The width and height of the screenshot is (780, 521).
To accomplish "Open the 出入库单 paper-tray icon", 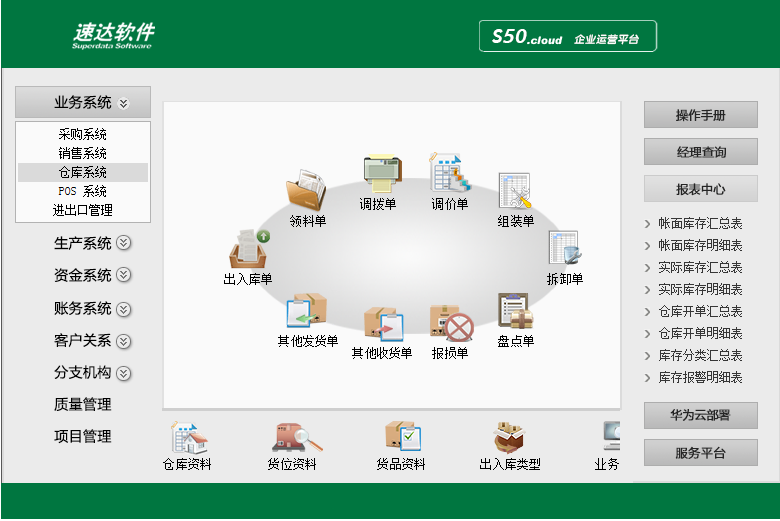I will [249, 249].
